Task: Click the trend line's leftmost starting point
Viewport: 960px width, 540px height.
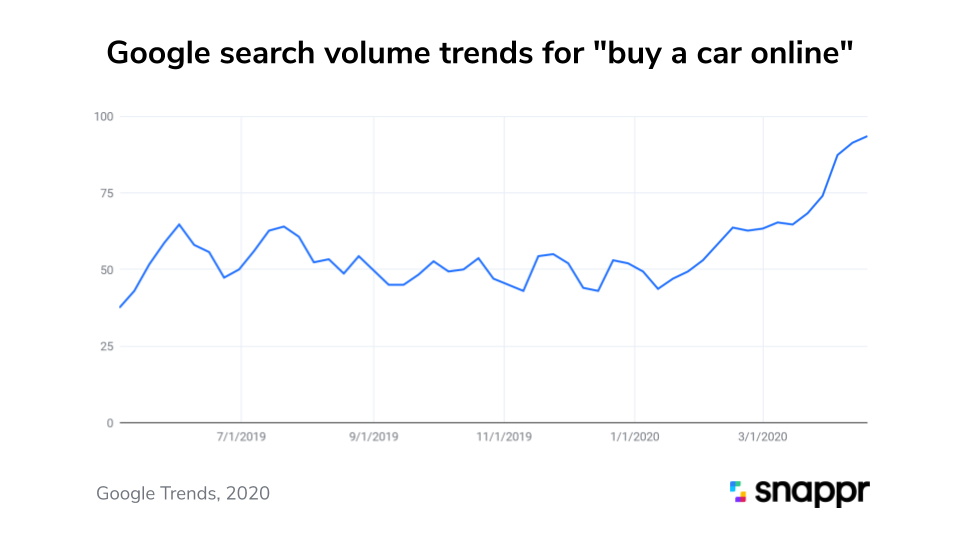Action: point(120,307)
